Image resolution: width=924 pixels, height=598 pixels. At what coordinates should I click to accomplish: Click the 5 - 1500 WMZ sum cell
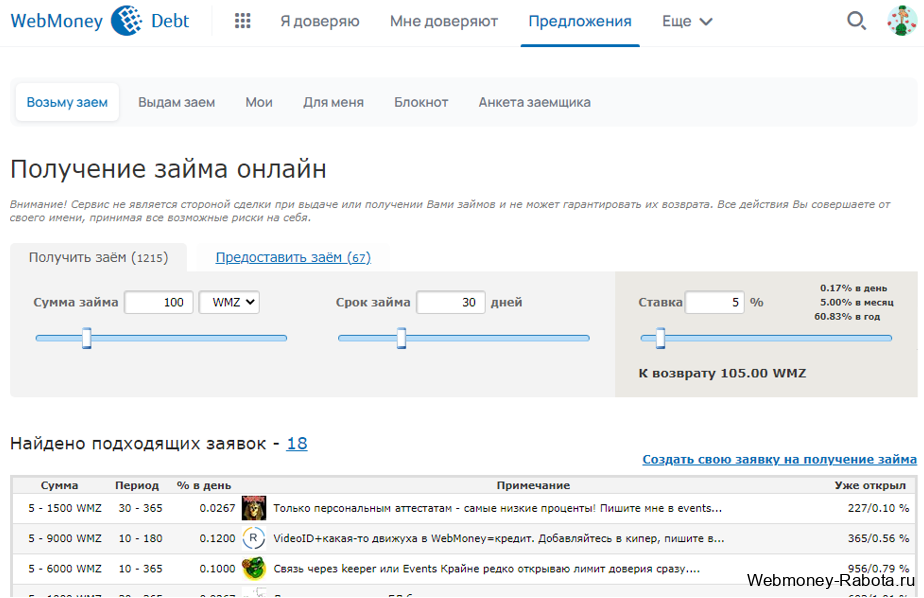pos(65,508)
